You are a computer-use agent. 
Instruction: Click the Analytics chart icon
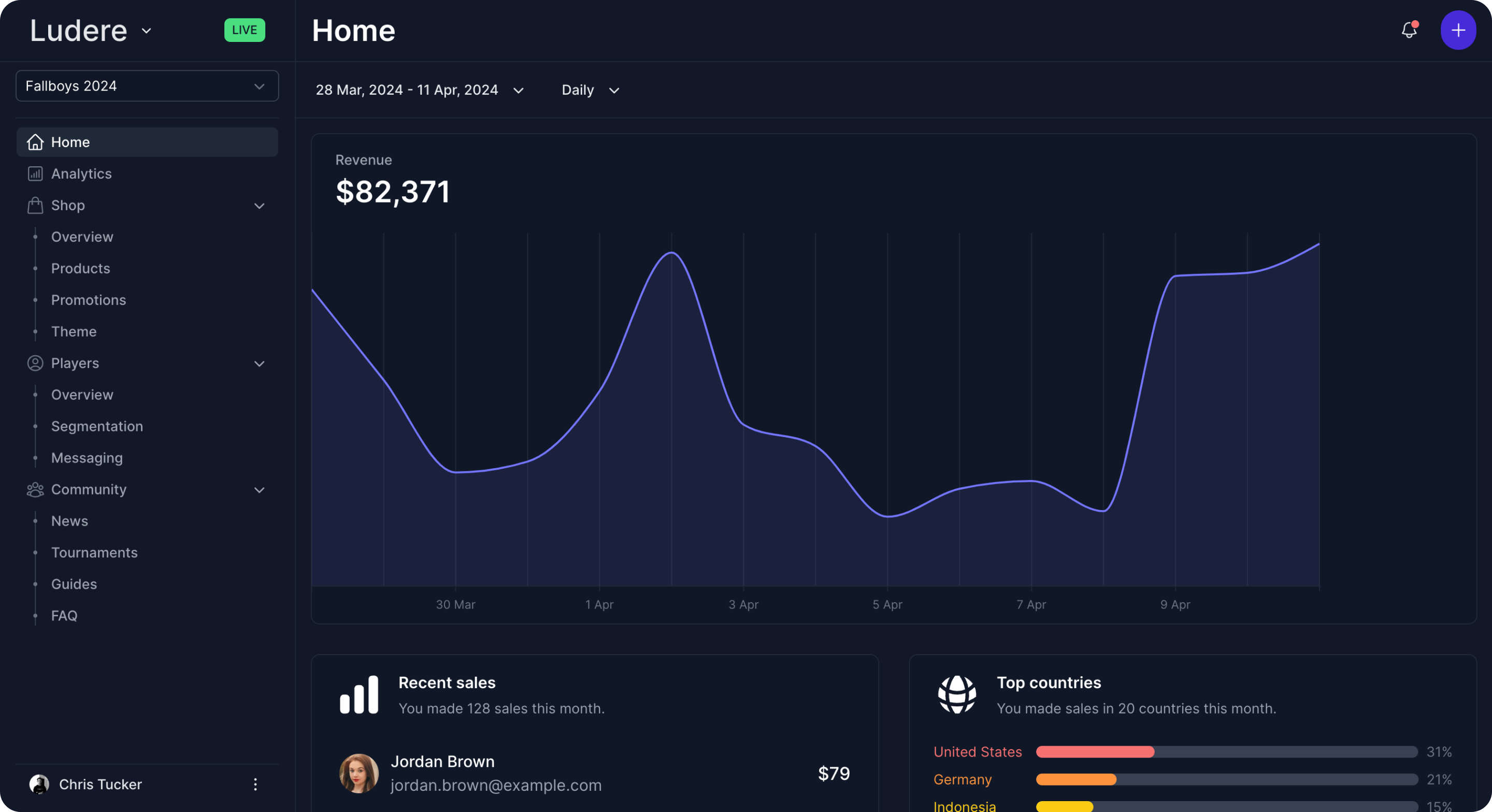pyautogui.click(x=35, y=174)
